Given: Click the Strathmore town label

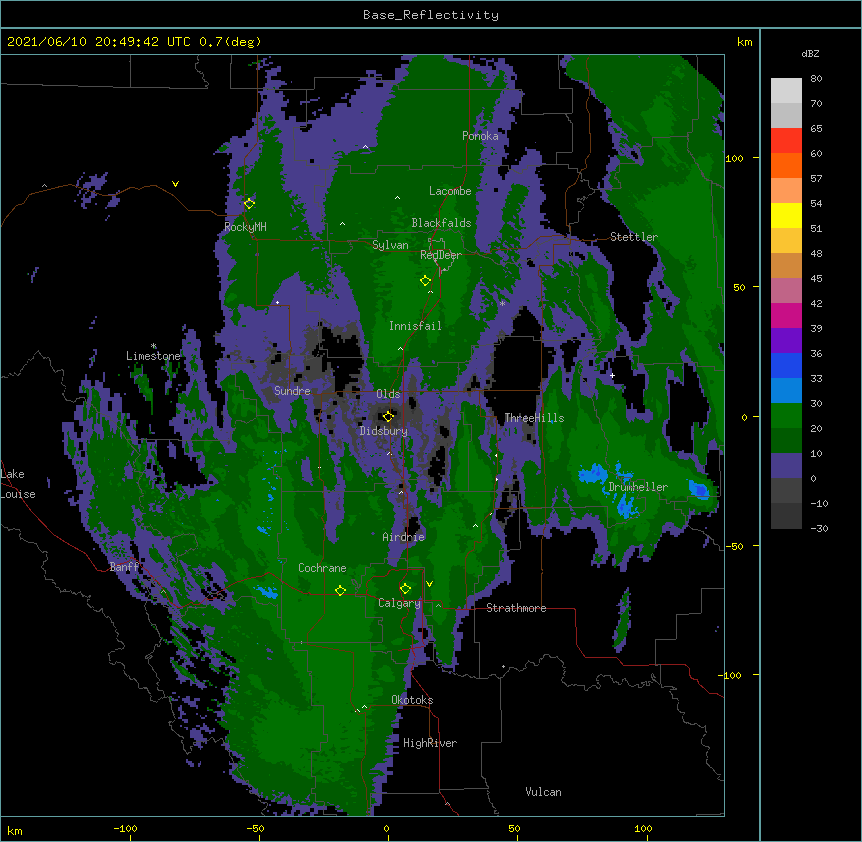Looking at the screenshot, I should point(516,608).
